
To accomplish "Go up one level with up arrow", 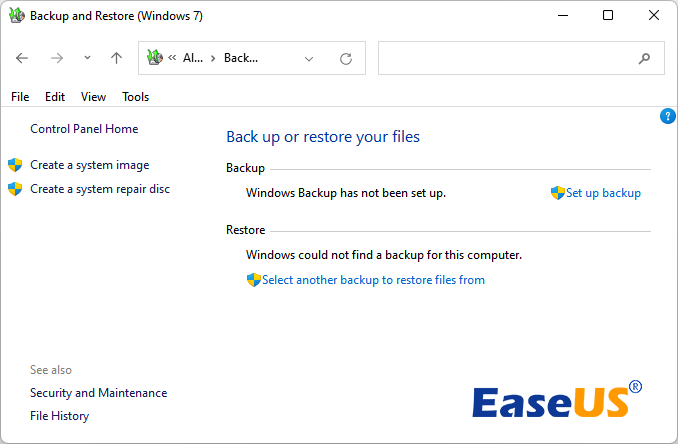I will point(116,58).
